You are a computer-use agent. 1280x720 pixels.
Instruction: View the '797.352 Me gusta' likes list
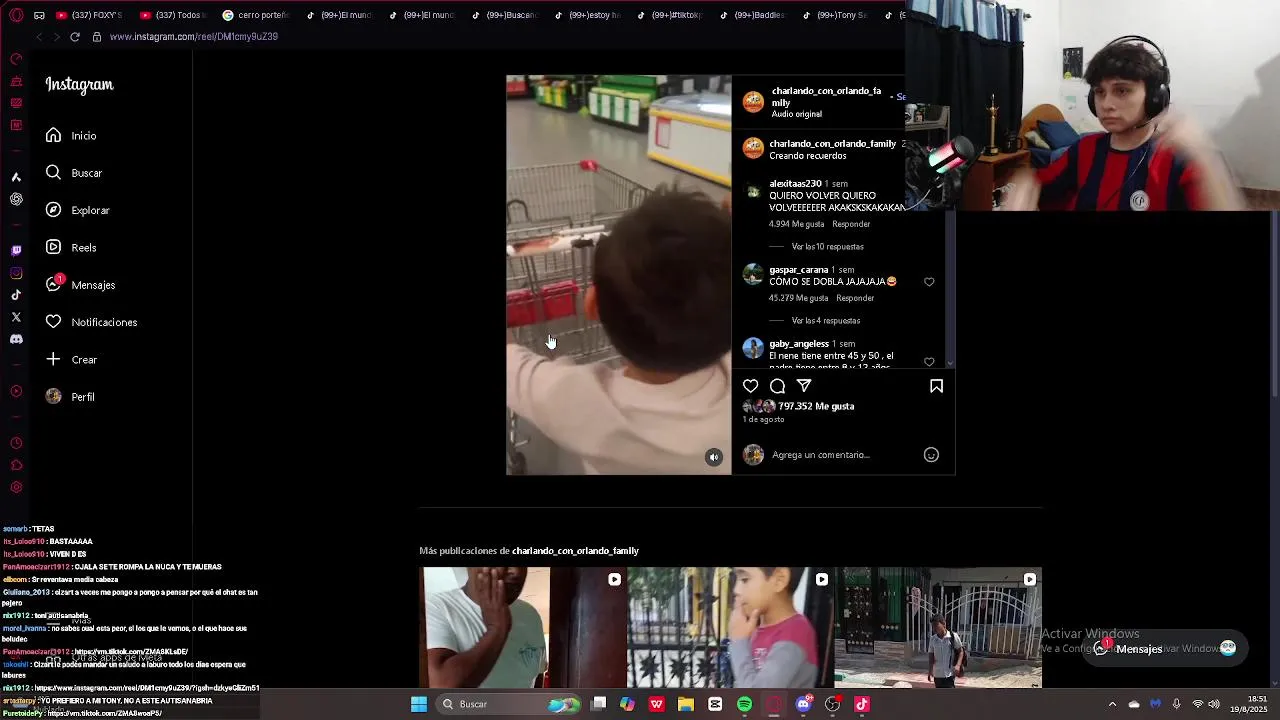(816, 406)
